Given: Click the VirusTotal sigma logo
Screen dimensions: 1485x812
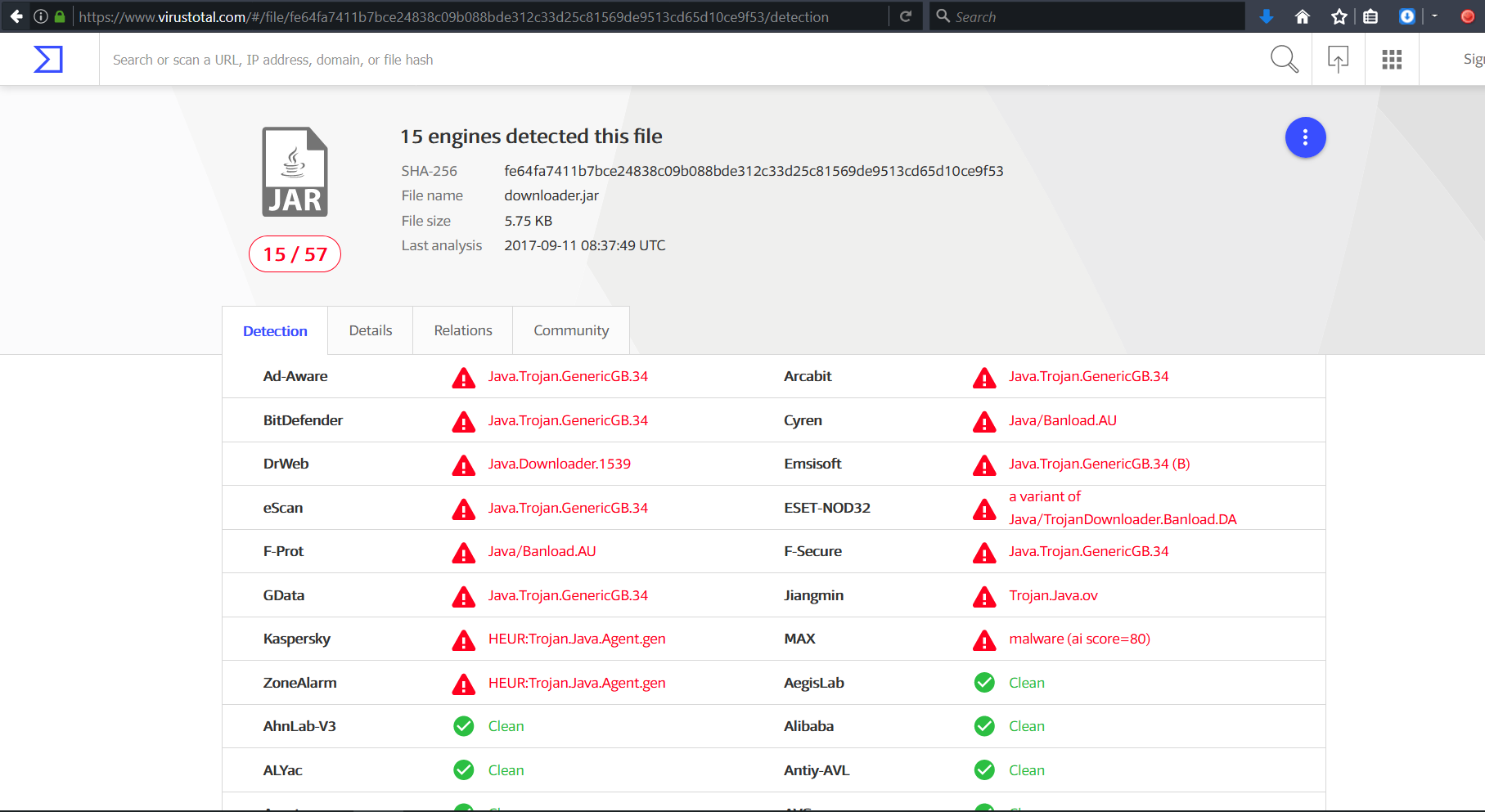Looking at the screenshot, I should (x=48, y=59).
